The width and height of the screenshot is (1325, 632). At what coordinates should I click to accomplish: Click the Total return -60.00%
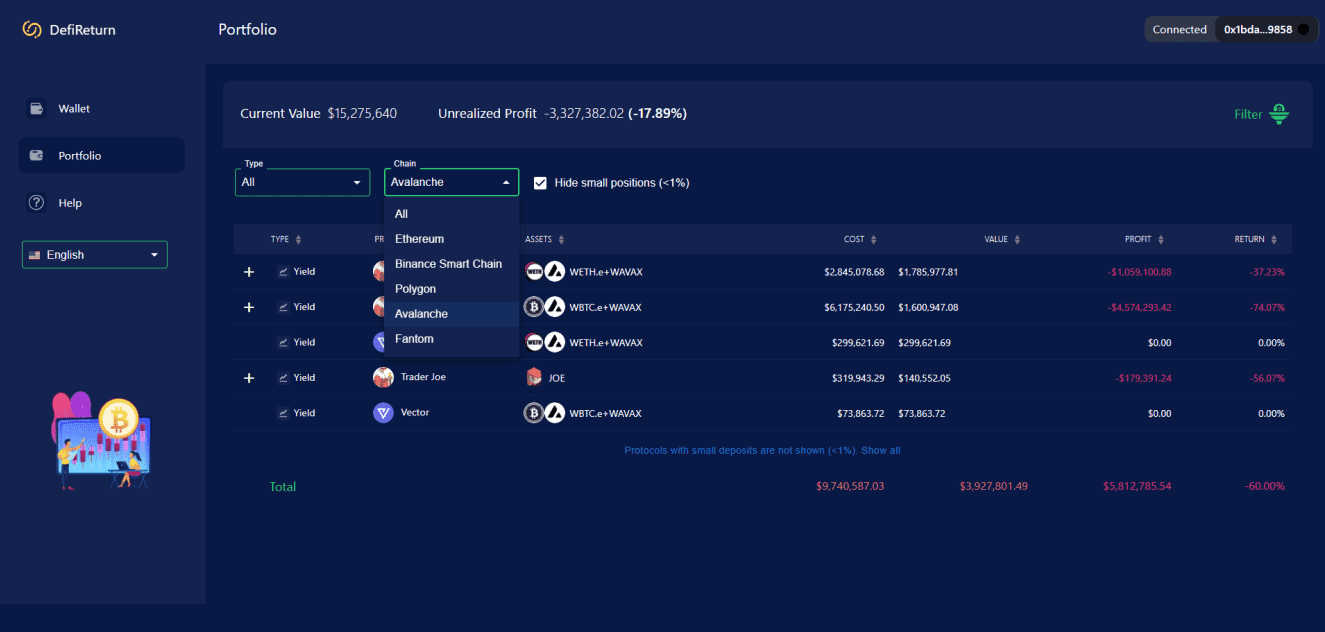tap(1265, 486)
